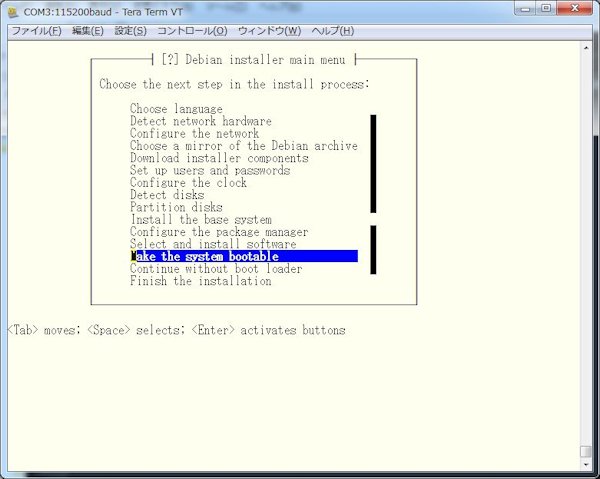Select 'Detect disks' entry
This screenshot has width=600, height=479.
tap(167, 194)
